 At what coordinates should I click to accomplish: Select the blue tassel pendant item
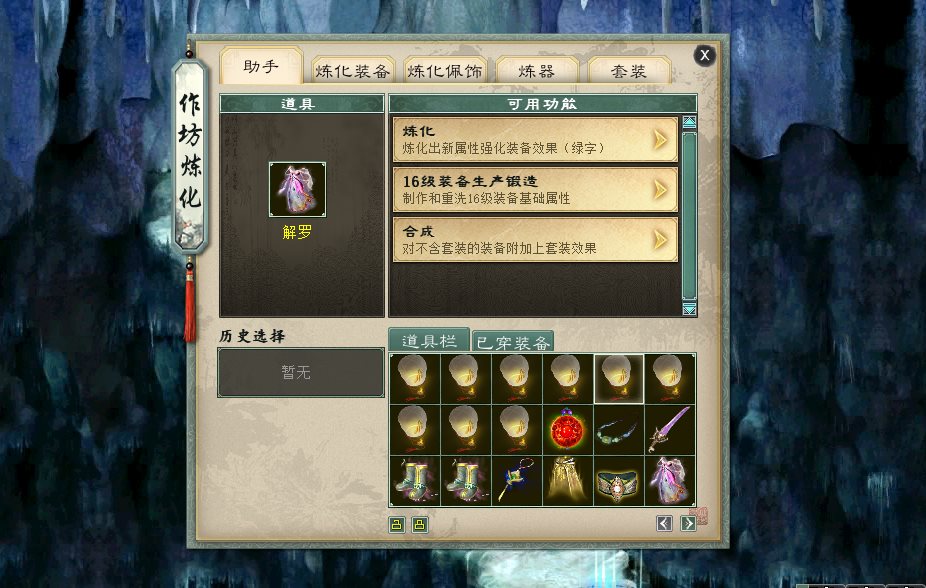(x=517, y=481)
